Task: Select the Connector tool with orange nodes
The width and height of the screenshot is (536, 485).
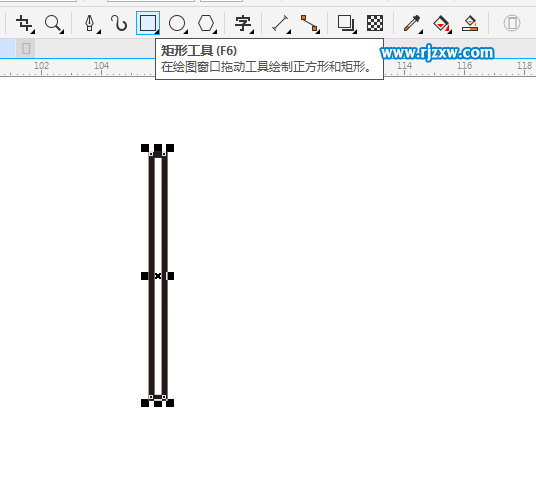Action: pos(310,24)
